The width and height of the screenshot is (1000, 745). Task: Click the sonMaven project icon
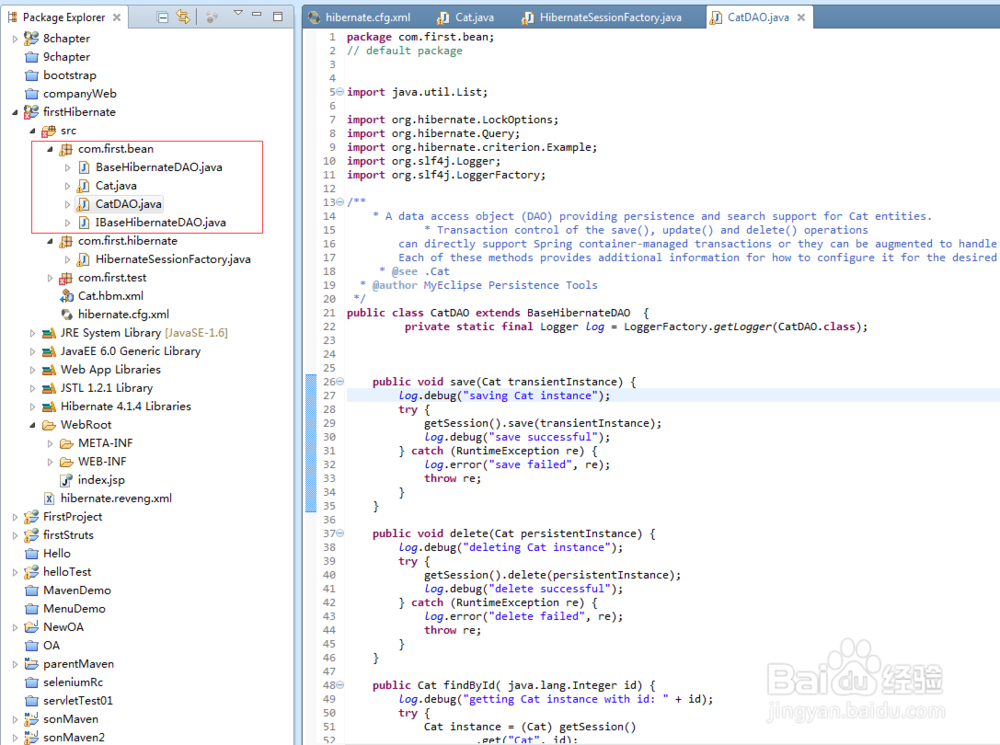click(31, 719)
